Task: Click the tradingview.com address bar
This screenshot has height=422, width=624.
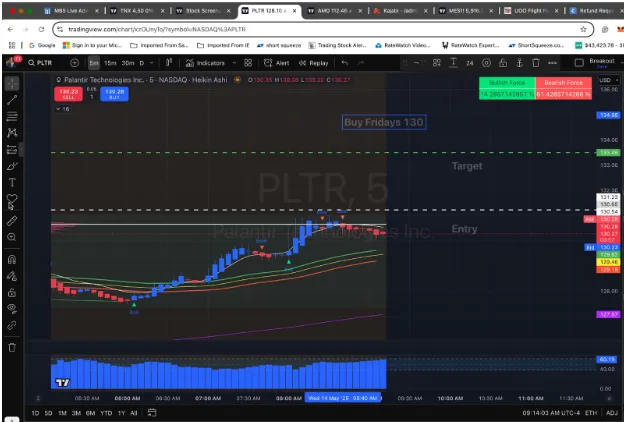Action: 323,29
